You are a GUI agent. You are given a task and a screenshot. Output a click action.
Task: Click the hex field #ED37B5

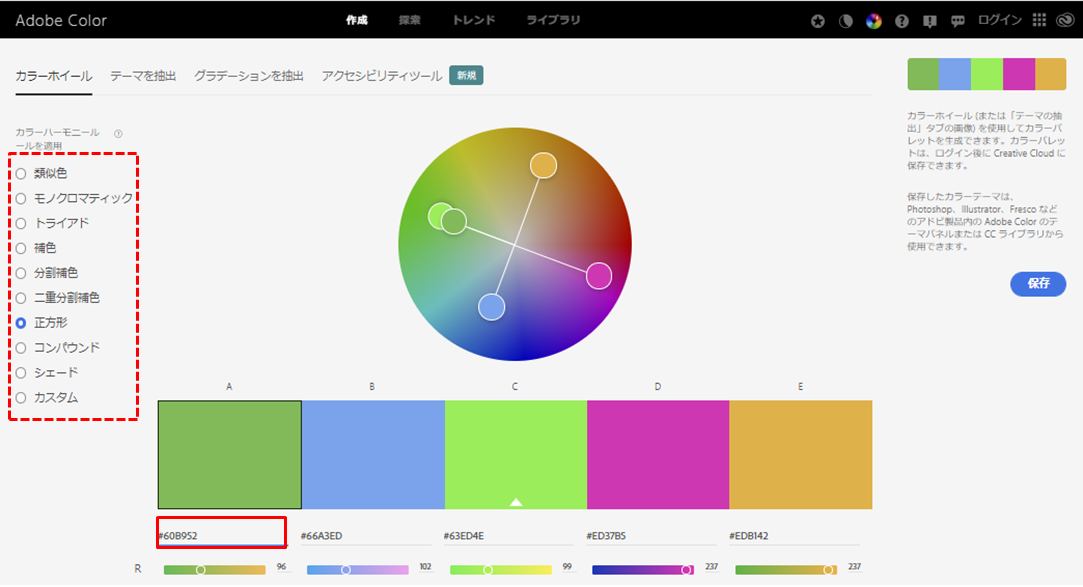click(x=652, y=536)
